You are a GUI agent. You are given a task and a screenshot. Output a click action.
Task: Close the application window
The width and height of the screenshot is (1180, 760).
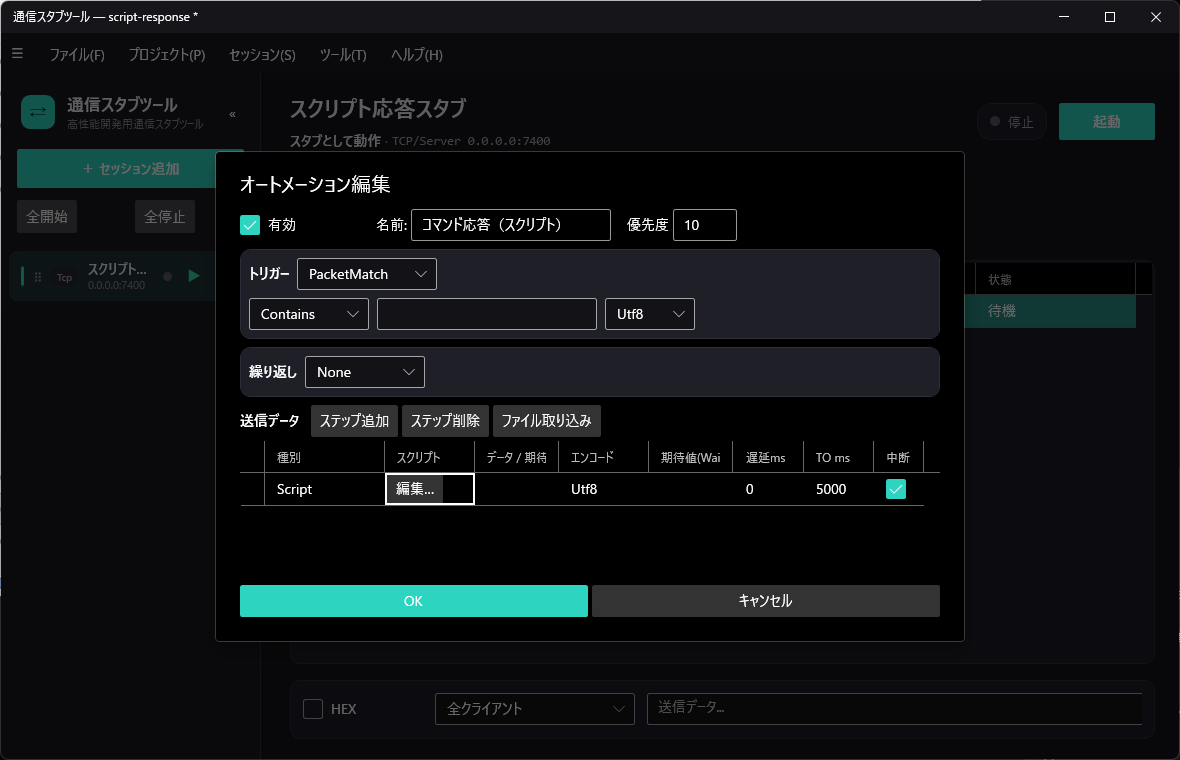tap(1156, 17)
